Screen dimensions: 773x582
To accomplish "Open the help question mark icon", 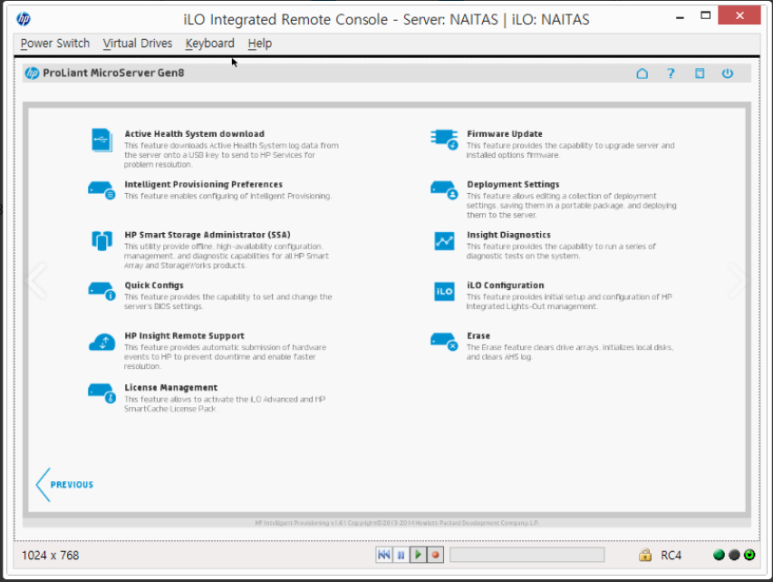I will pyautogui.click(x=670, y=74).
